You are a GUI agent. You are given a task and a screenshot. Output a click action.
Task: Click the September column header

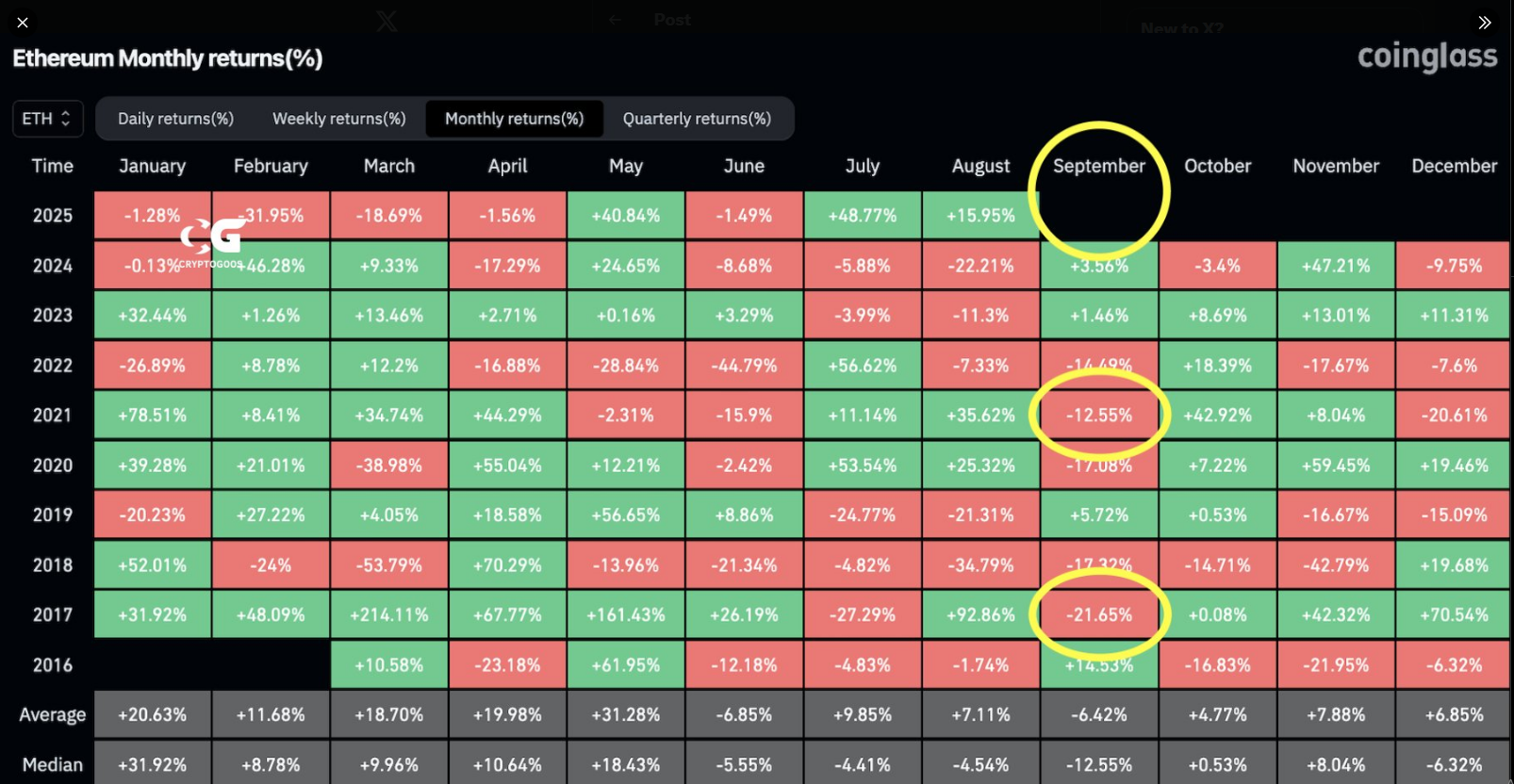click(1099, 166)
